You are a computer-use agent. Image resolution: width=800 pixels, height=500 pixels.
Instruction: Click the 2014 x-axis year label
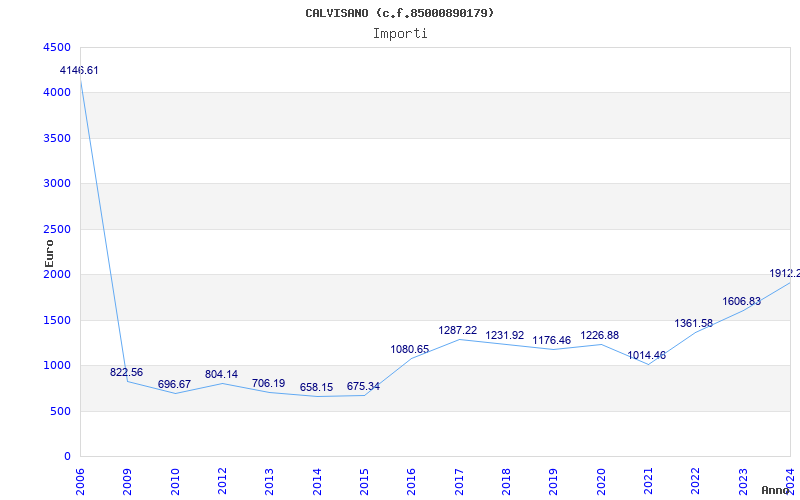click(317, 481)
